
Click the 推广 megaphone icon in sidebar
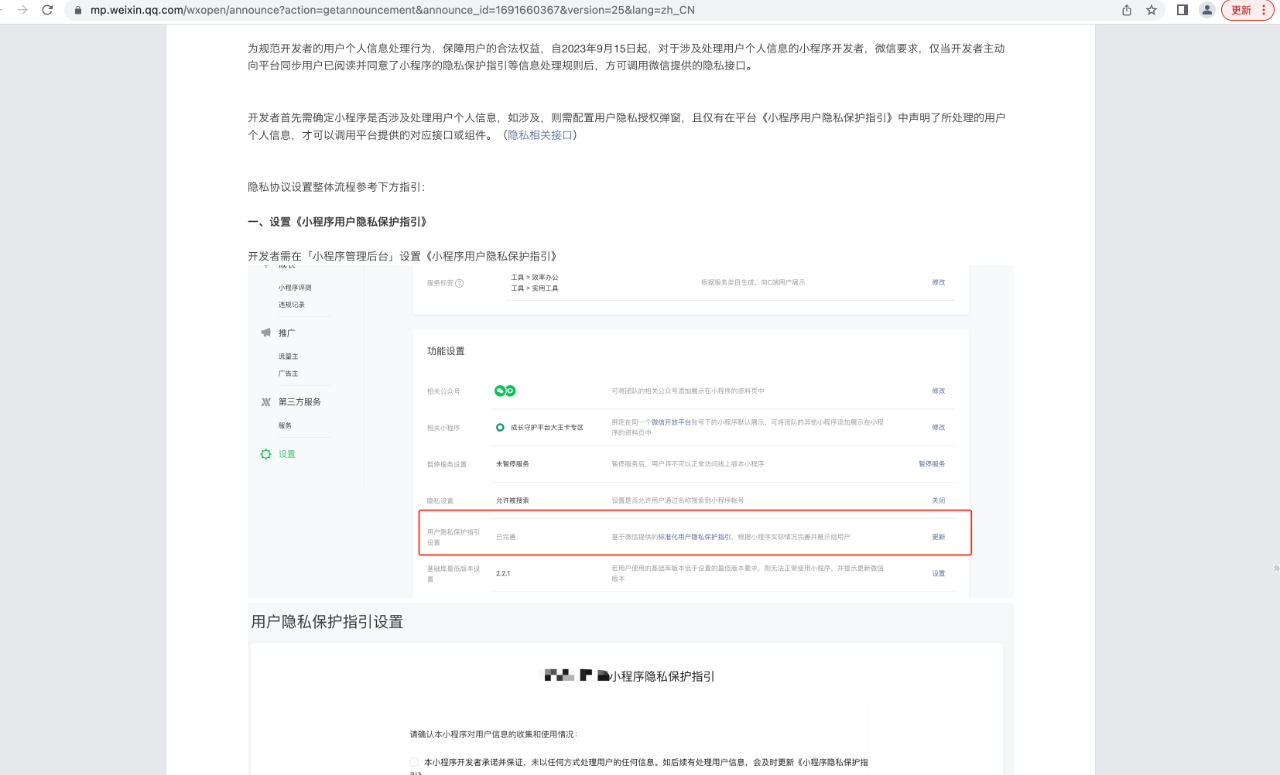point(265,332)
